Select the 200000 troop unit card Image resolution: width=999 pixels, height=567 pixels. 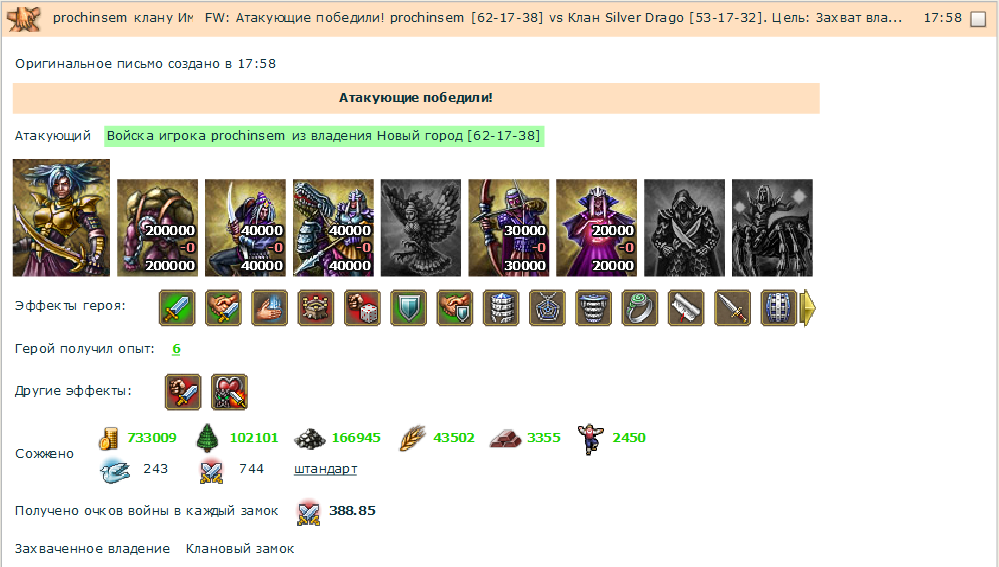click(x=157, y=228)
